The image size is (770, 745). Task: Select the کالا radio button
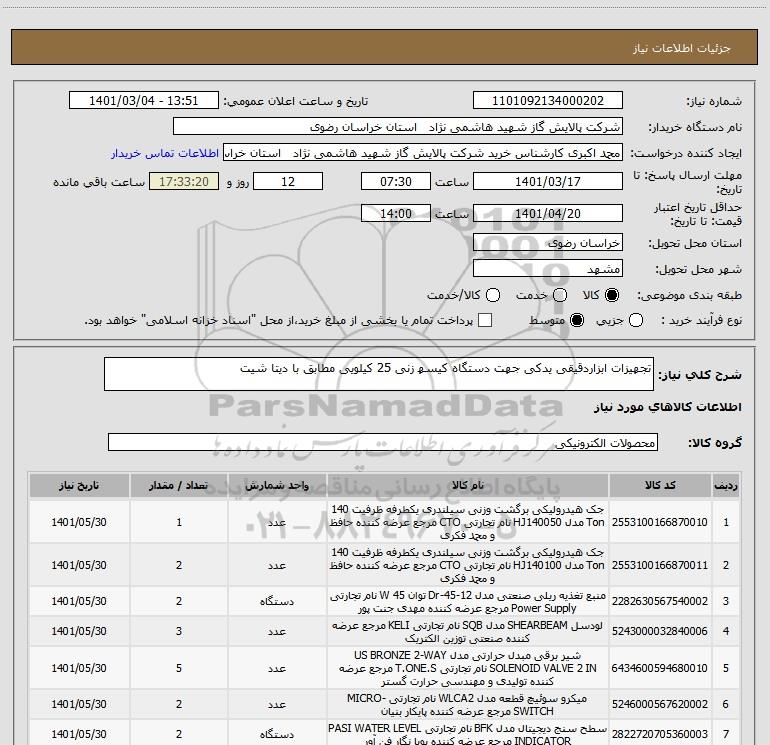613,296
